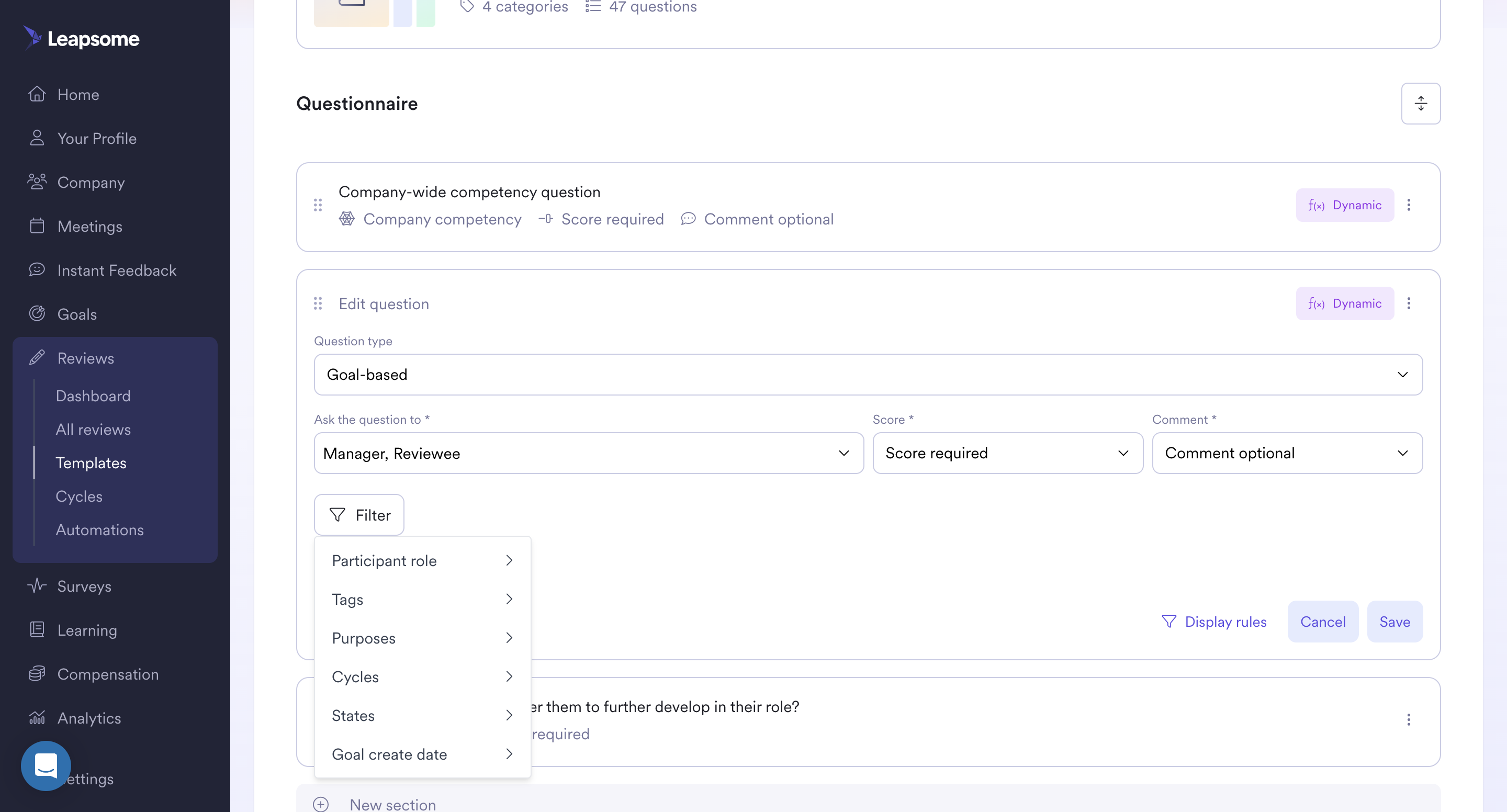Viewport: 1507px width, 812px height.
Task: Open three-dot menu for develop-in-role question
Action: [1408, 719]
